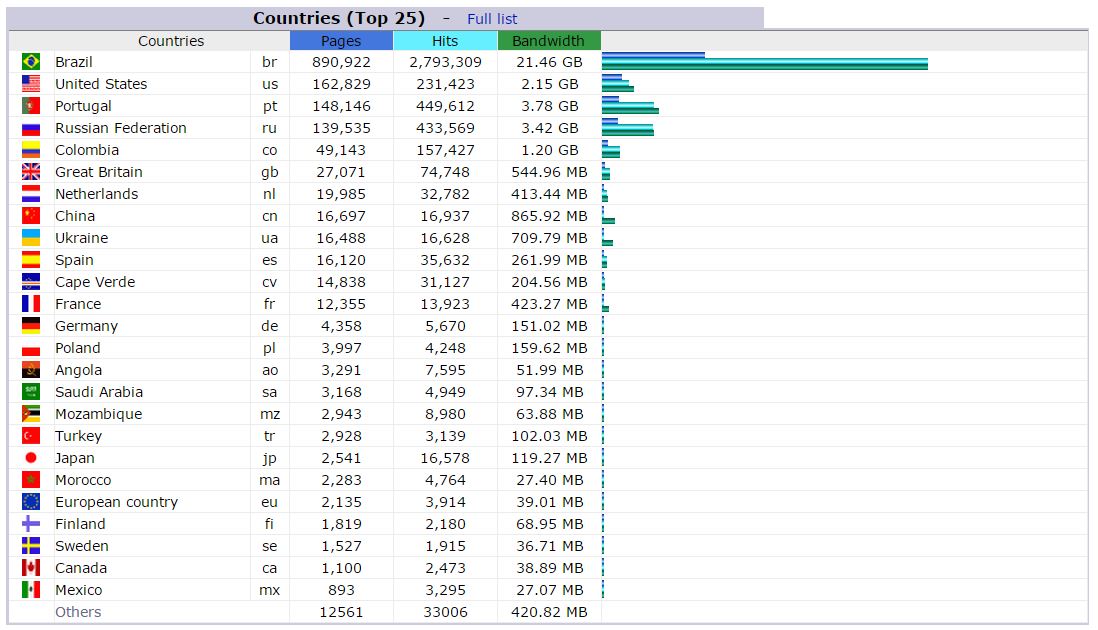Click the Angola flag icon
This screenshot has width=1098, height=630.
click(x=31, y=370)
